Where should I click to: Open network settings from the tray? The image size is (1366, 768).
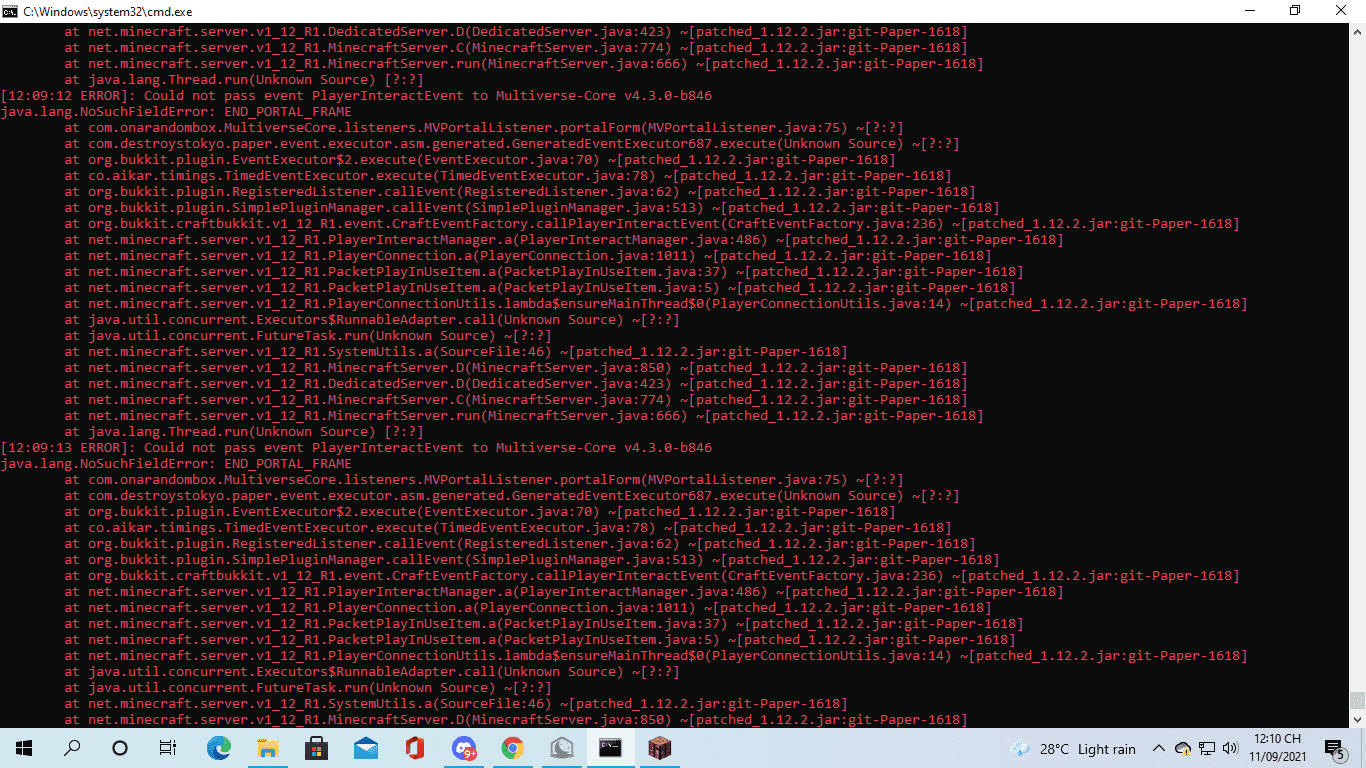pyautogui.click(x=1207, y=748)
